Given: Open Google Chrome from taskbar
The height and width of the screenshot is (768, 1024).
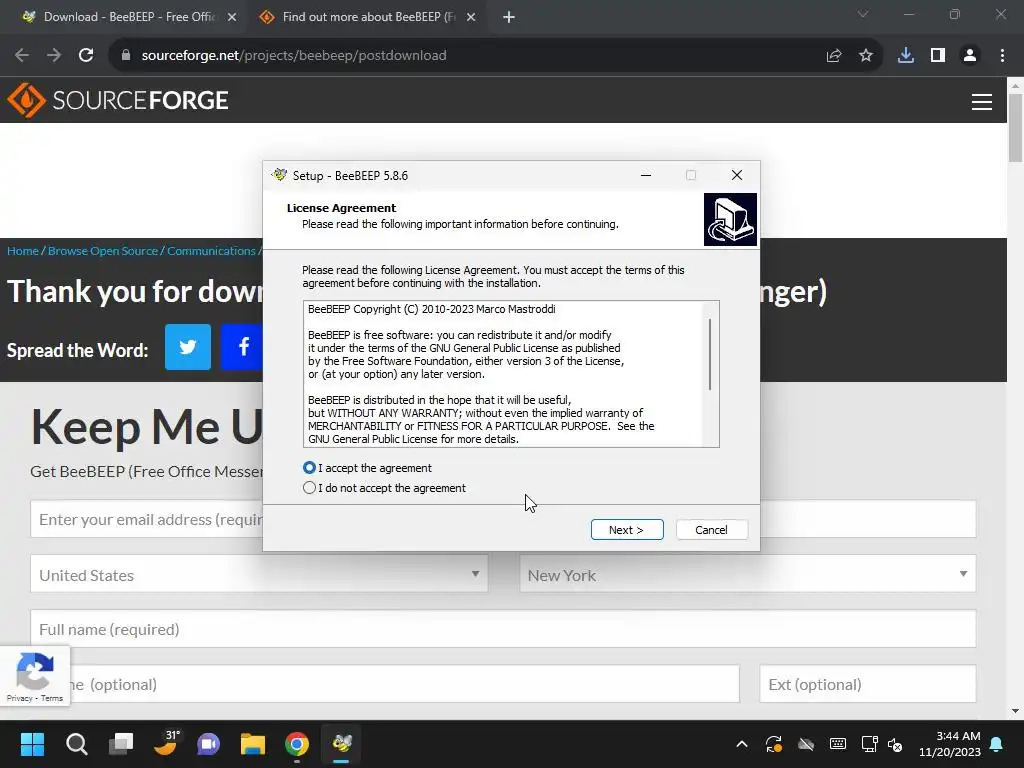Looking at the screenshot, I should coord(297,744).
